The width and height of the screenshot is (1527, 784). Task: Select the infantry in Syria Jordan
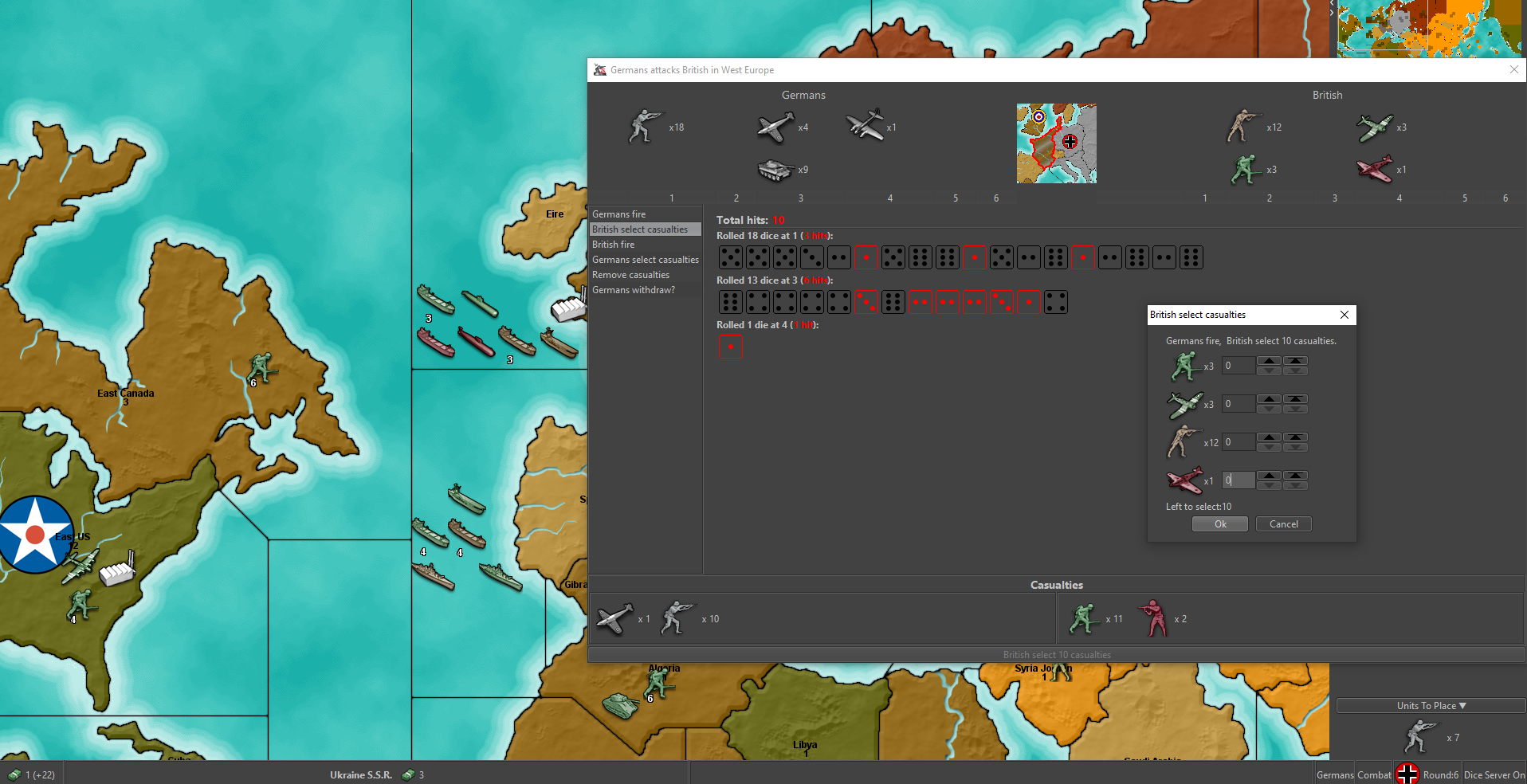1060,672
